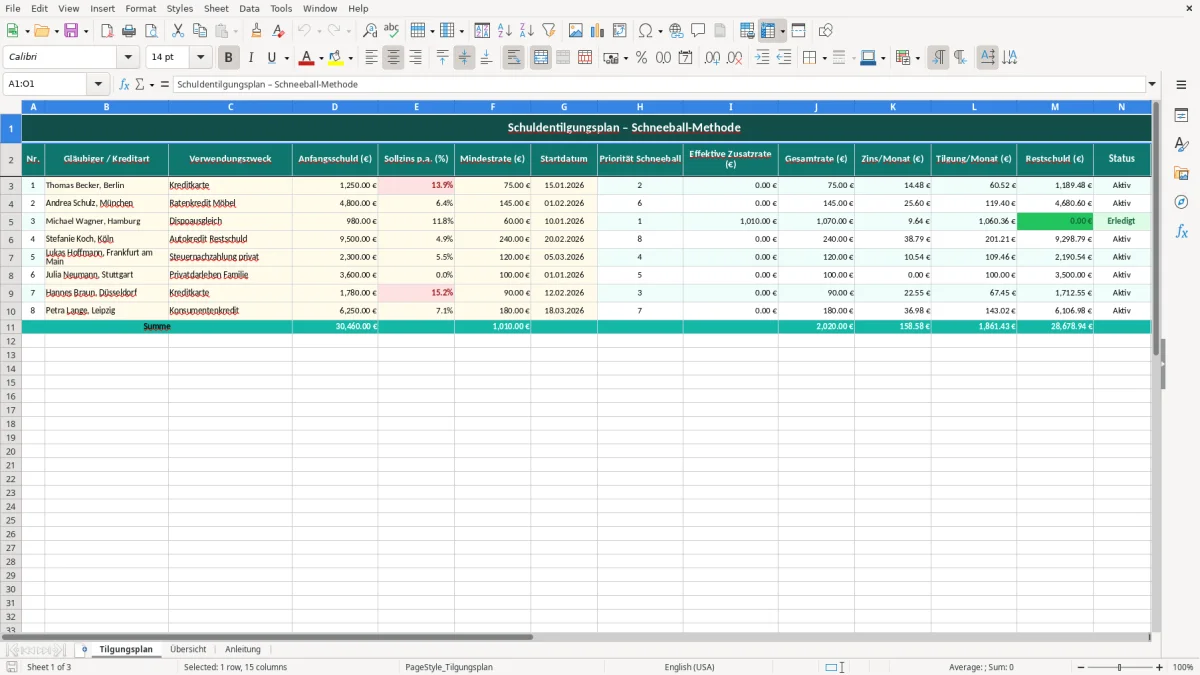The height and width of the screenshot is (675, 1200).
Task: Click the Save document icon
Action: coord(69,31)
